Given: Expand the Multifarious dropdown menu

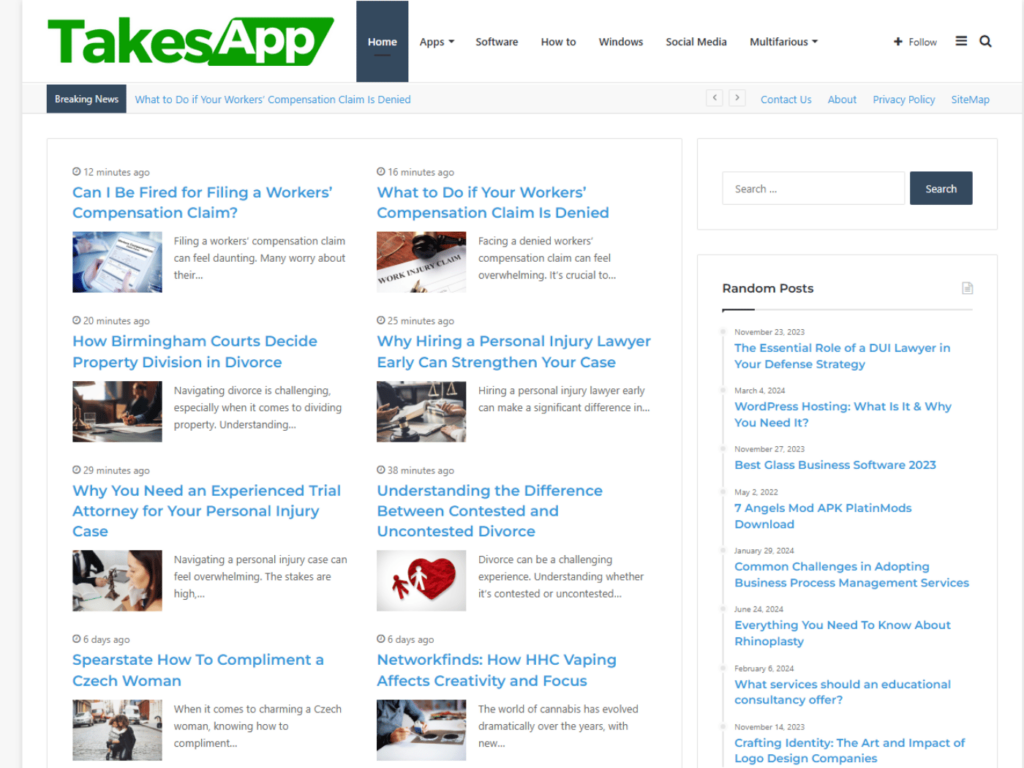Looking at the screenshot, I should coord(783,41).
